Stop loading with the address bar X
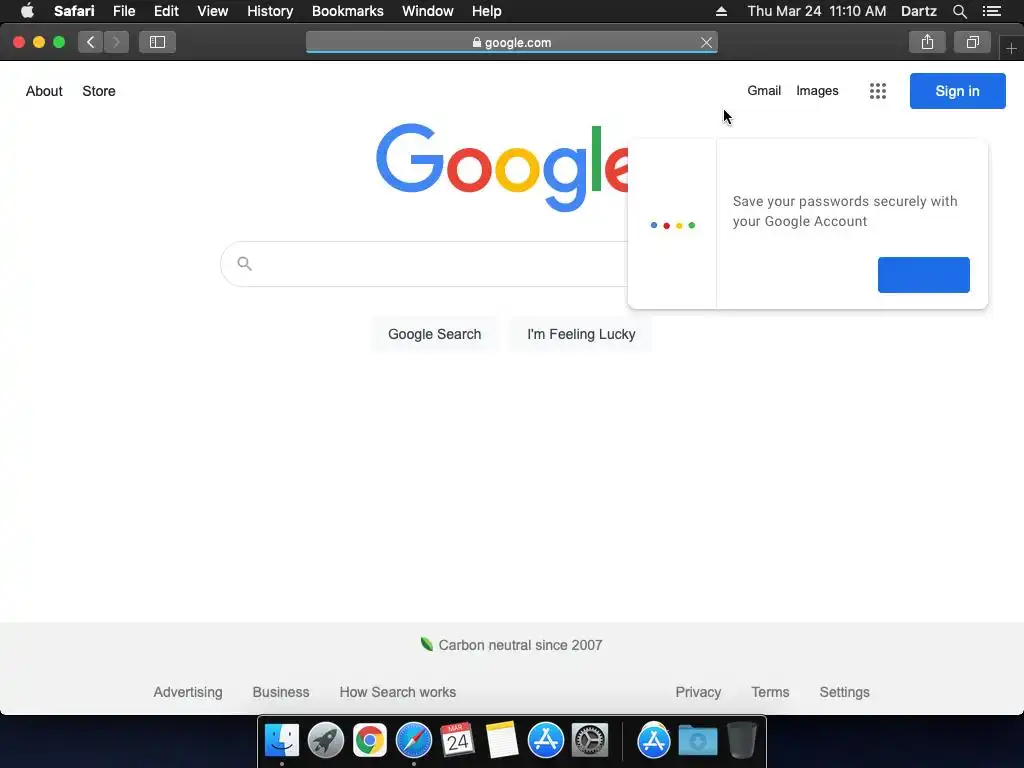 (x=706, y=42)
